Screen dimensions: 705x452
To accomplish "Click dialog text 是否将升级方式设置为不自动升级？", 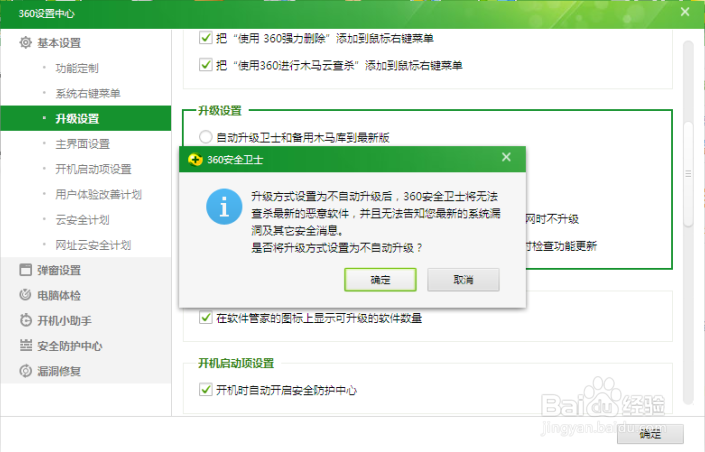I will (x=337, y=248).
